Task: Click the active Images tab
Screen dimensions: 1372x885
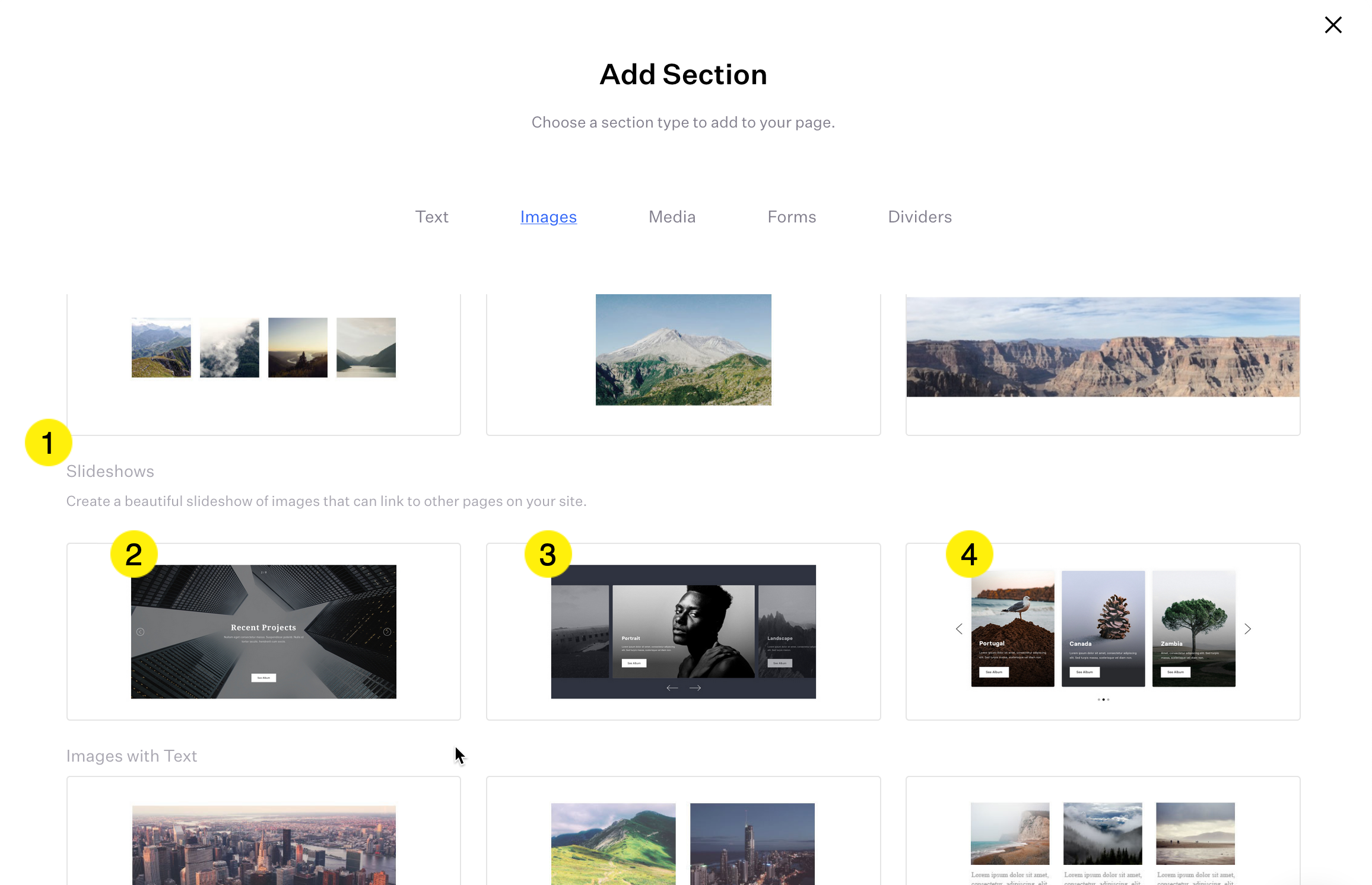Action: point(548,217)
